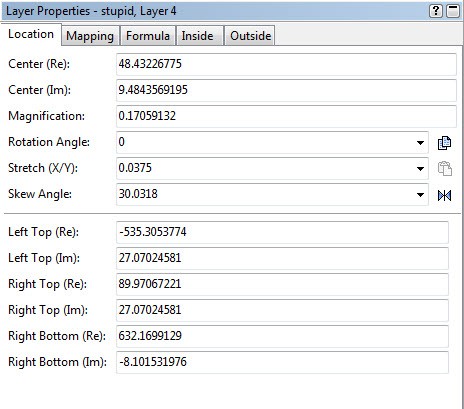Click the 'Layer Properties - stupid, Layer 4' title

click(x=91, y=11)
